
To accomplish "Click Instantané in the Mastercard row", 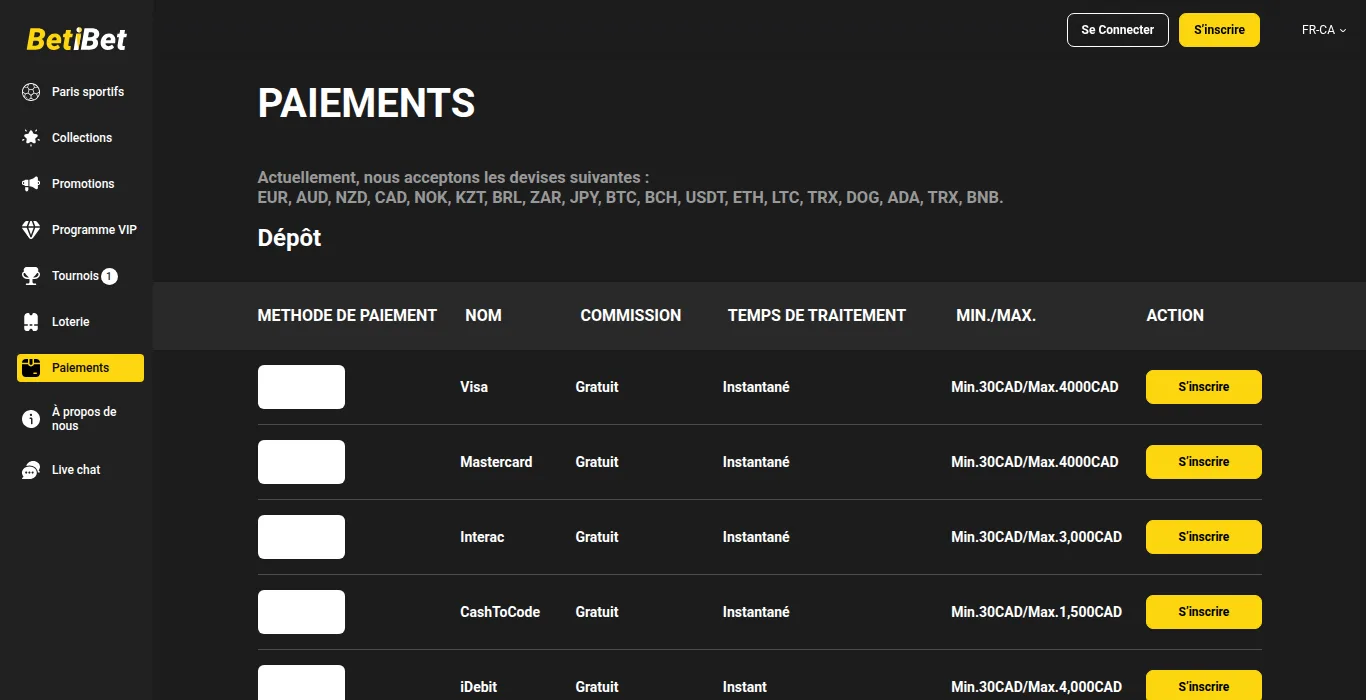I will coord(756,462).
